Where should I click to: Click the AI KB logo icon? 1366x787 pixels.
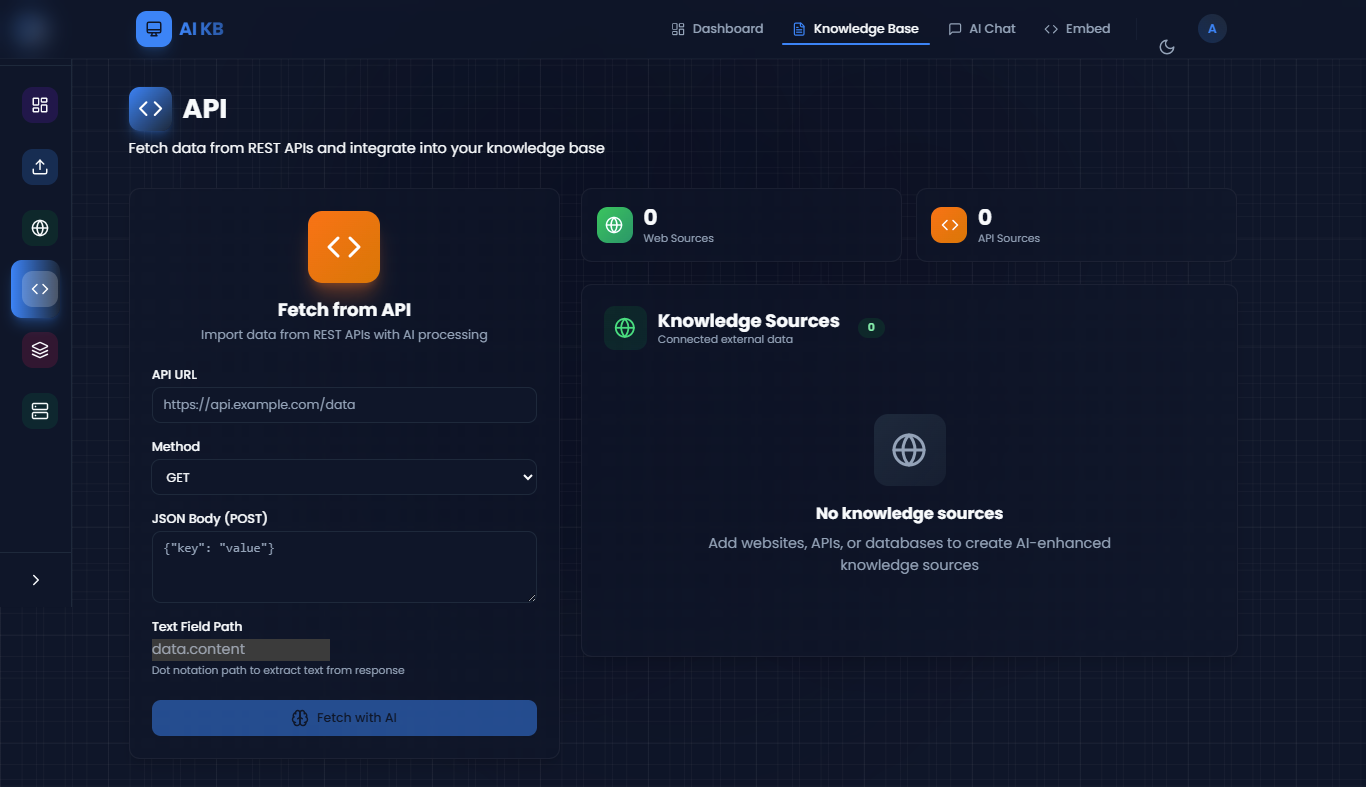pos(154,29)
